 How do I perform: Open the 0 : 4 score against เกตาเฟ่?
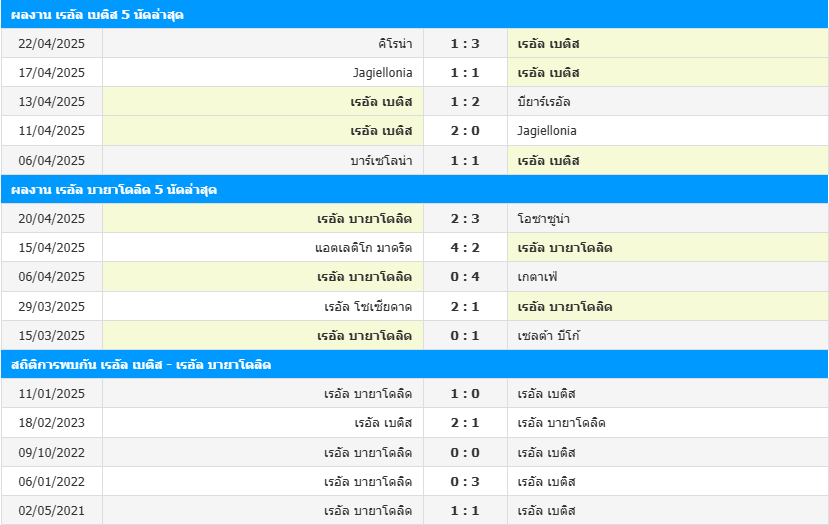pyautogui.click(x=465, y=277)
